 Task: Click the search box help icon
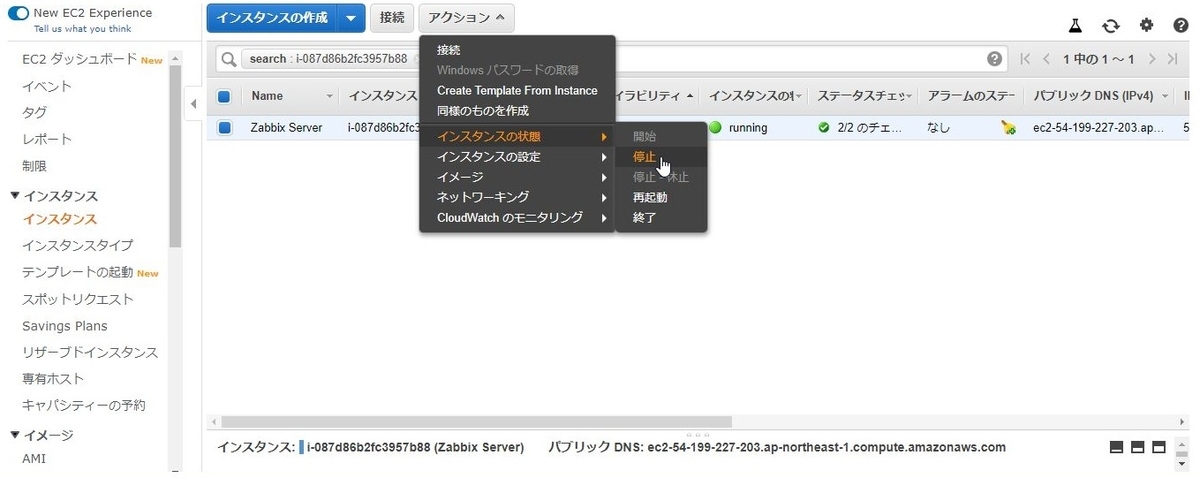point(995,59)
